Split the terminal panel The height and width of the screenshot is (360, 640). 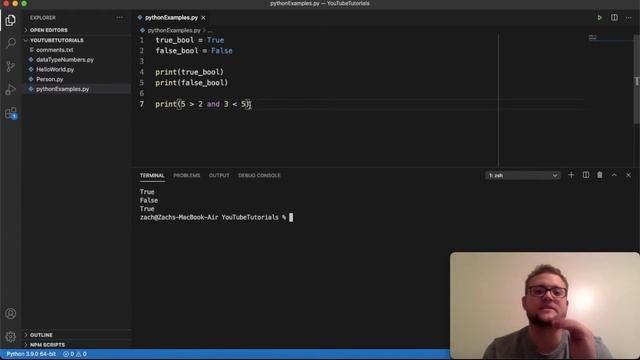coord(586,175)
